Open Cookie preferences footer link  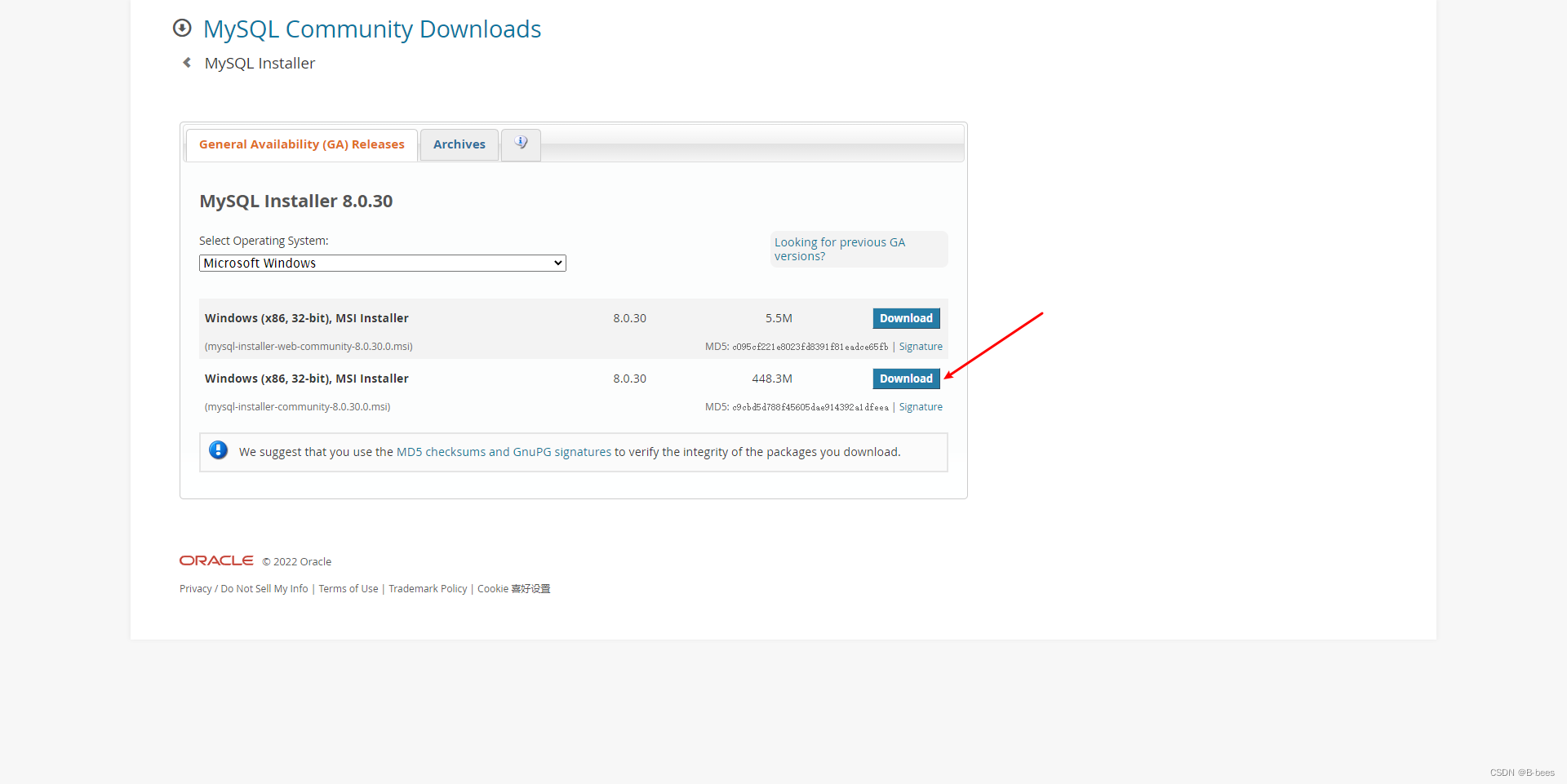pos(514,589)
